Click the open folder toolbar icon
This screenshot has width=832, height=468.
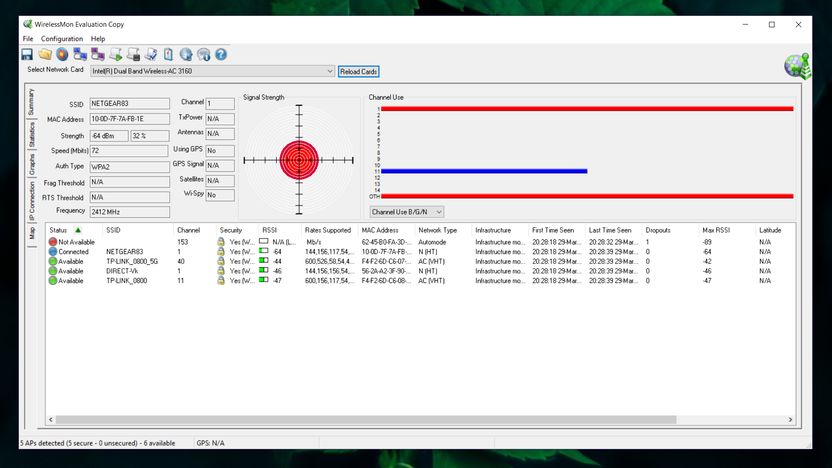(45, 54)
